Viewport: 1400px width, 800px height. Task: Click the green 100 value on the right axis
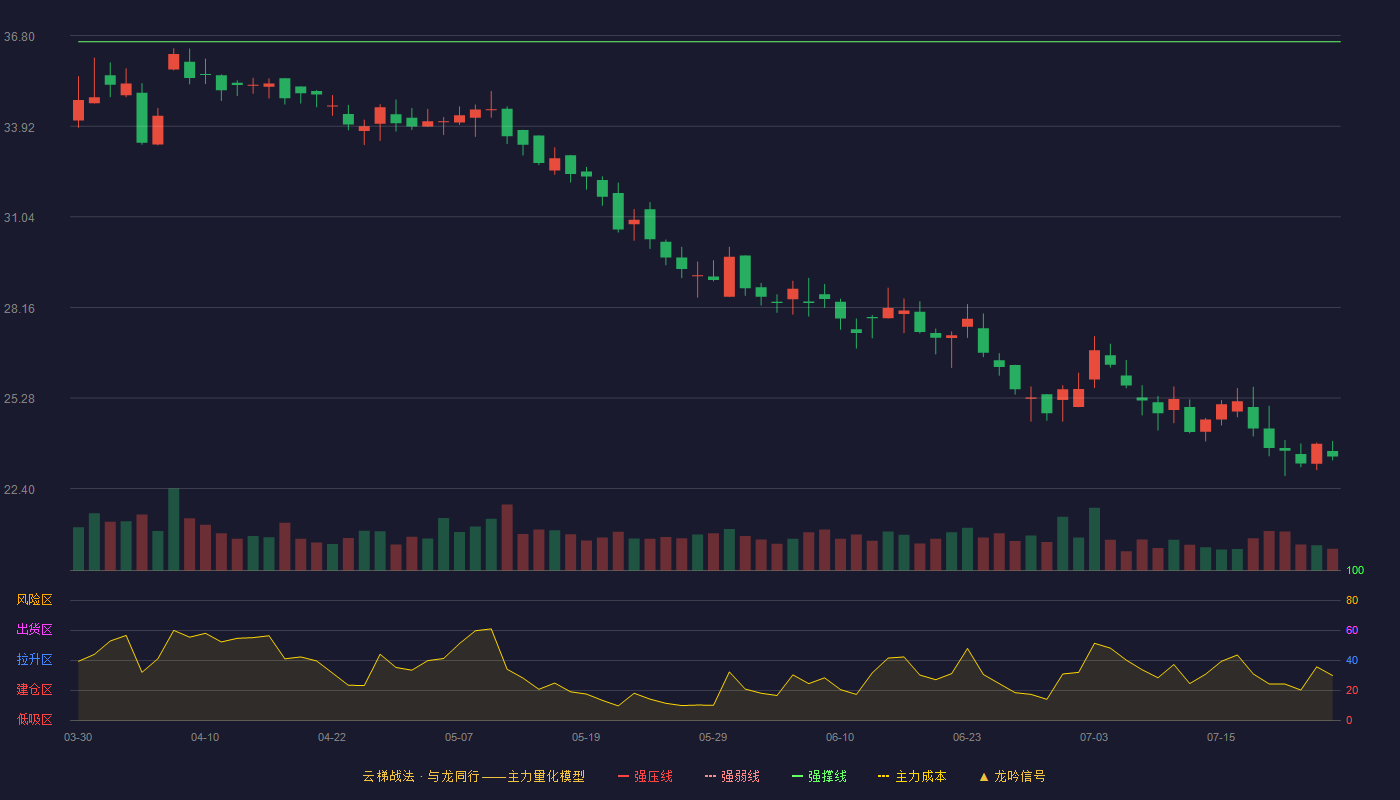coord(1355,571)
